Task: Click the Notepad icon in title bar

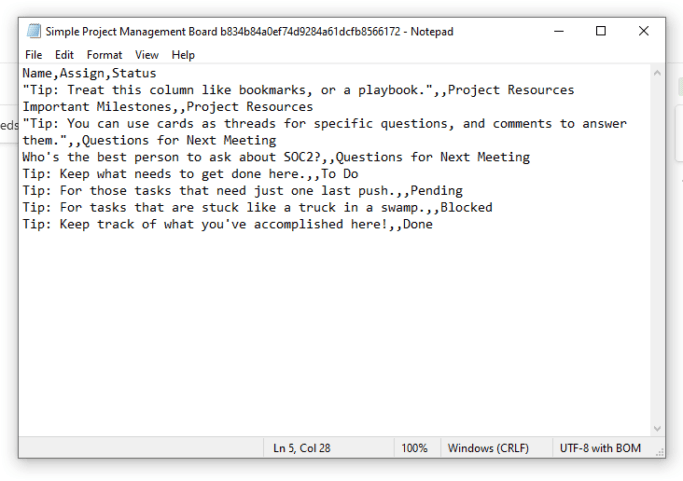Action: coord(34,31)
